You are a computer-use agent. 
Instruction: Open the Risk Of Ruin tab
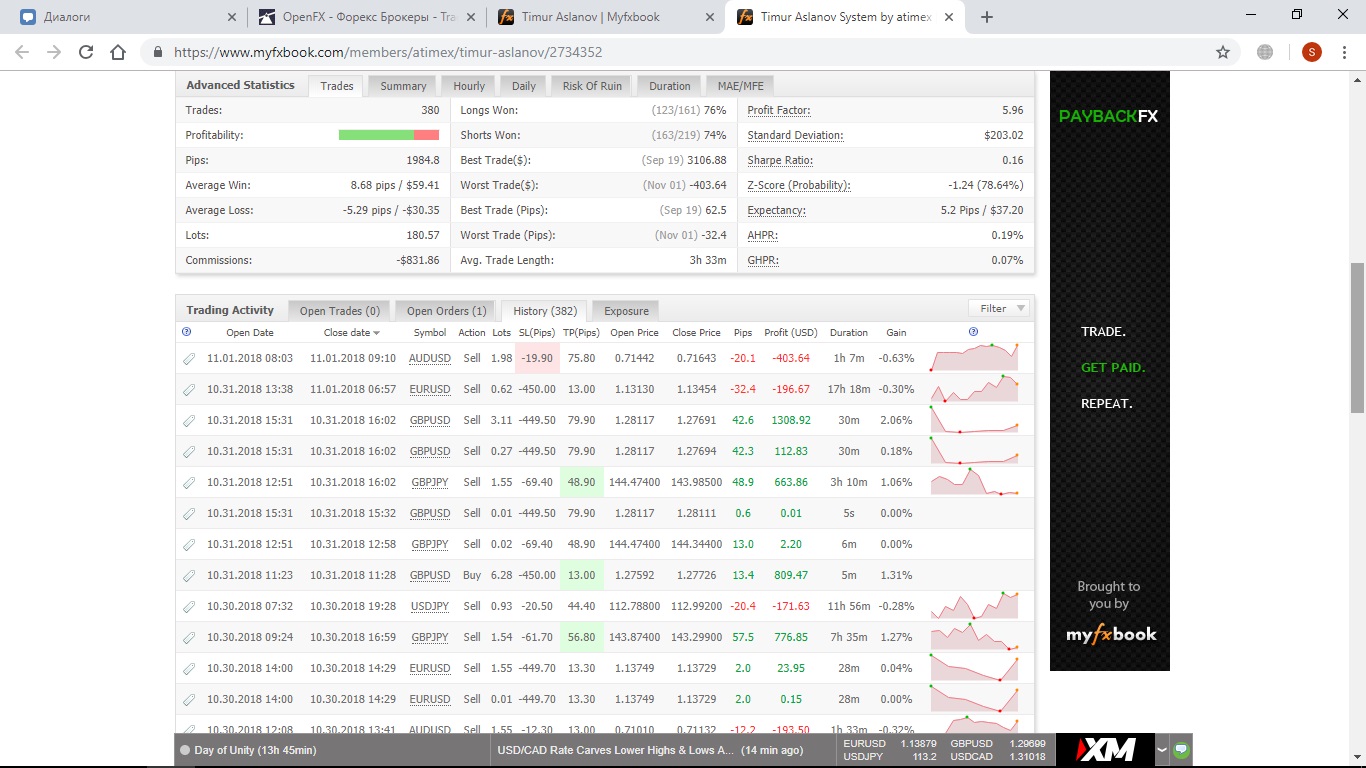[x=592, y=86]
